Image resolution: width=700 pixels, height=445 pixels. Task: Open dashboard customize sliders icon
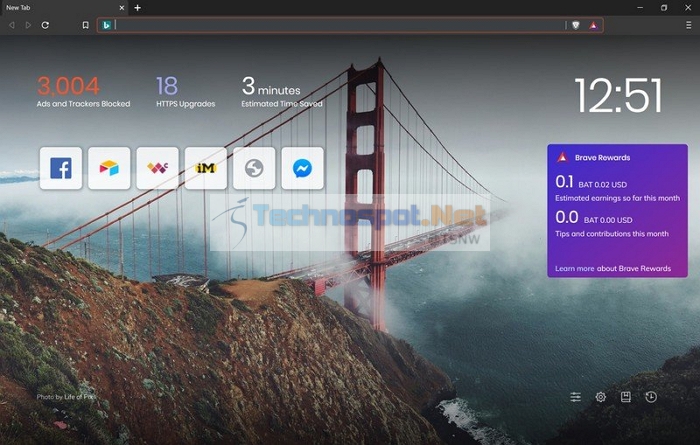(575, 396)
